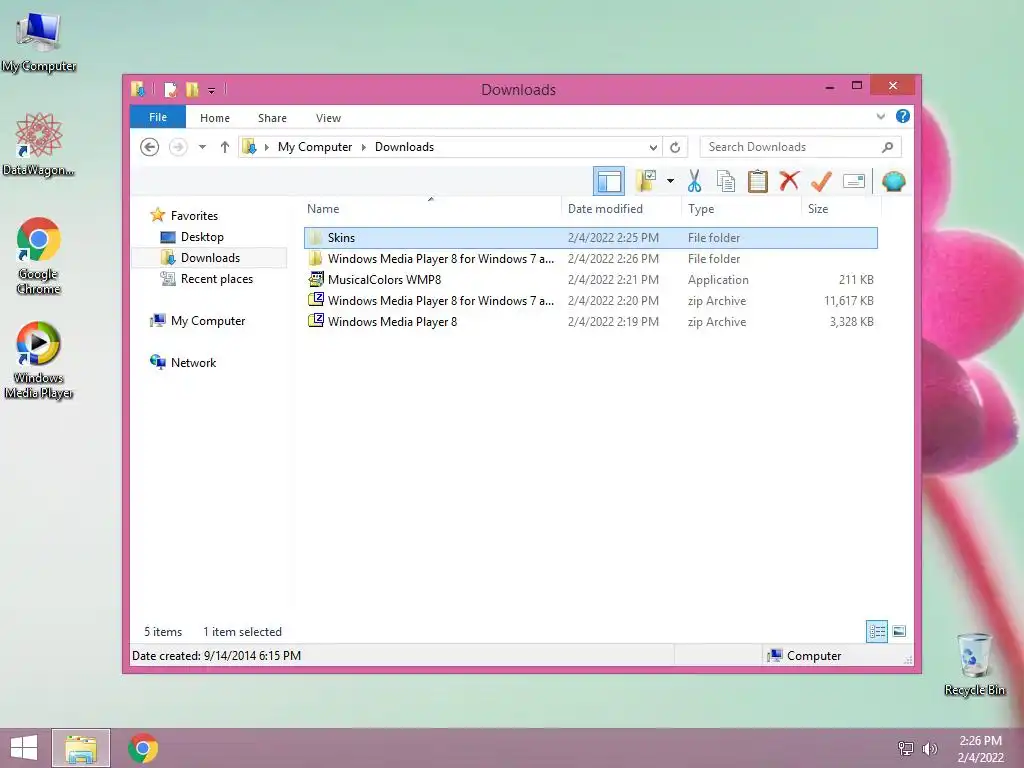This screenshot has width=1024, height=768.
Task: Click the Cut scissors icon
Action: point(694,181)
